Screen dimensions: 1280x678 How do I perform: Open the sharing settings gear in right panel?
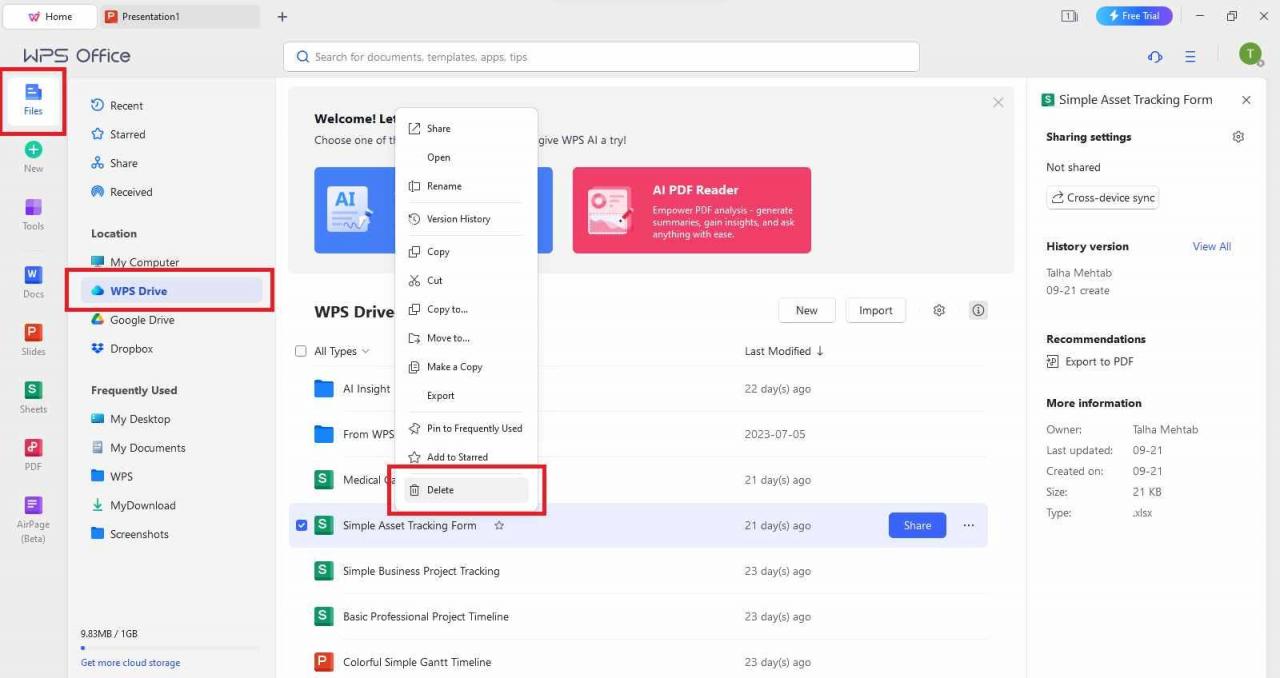[1238, 136]
